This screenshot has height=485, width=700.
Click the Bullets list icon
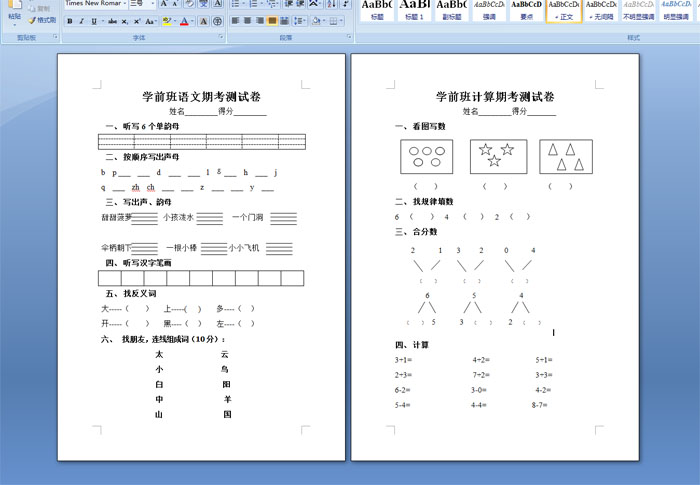(235, 4)
